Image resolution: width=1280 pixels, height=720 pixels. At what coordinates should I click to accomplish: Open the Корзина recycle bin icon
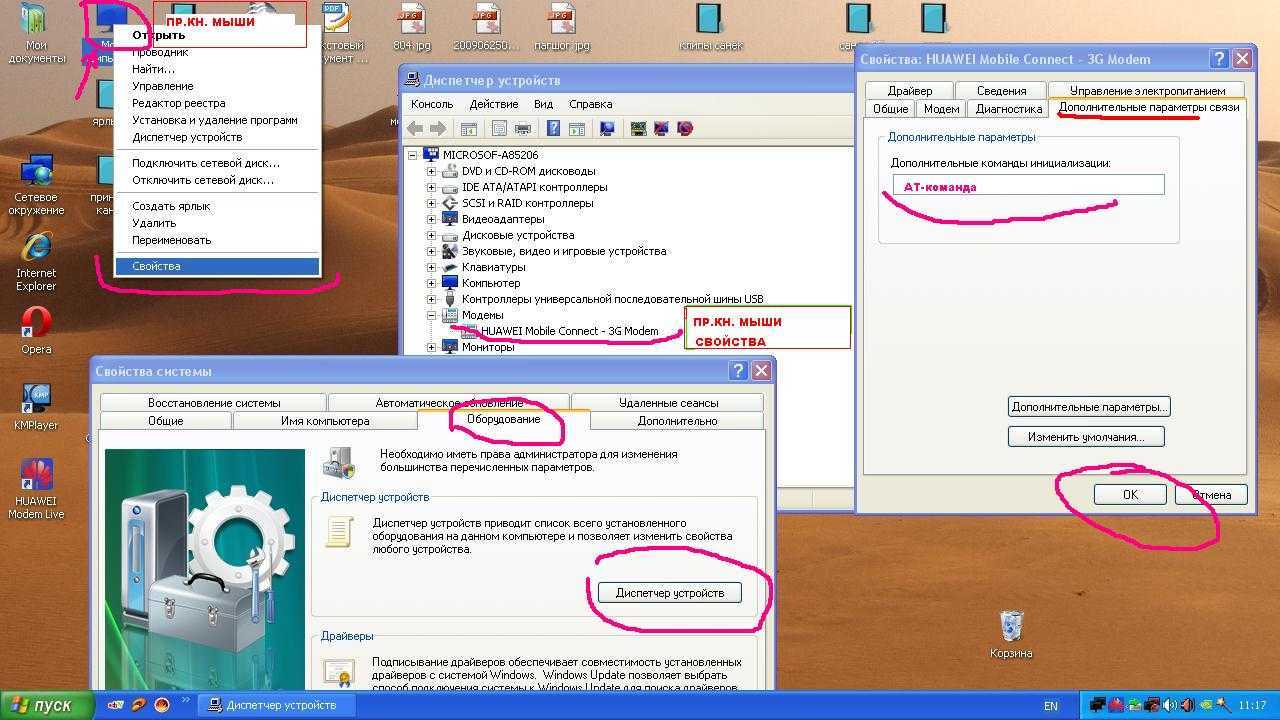[1011, 634]
